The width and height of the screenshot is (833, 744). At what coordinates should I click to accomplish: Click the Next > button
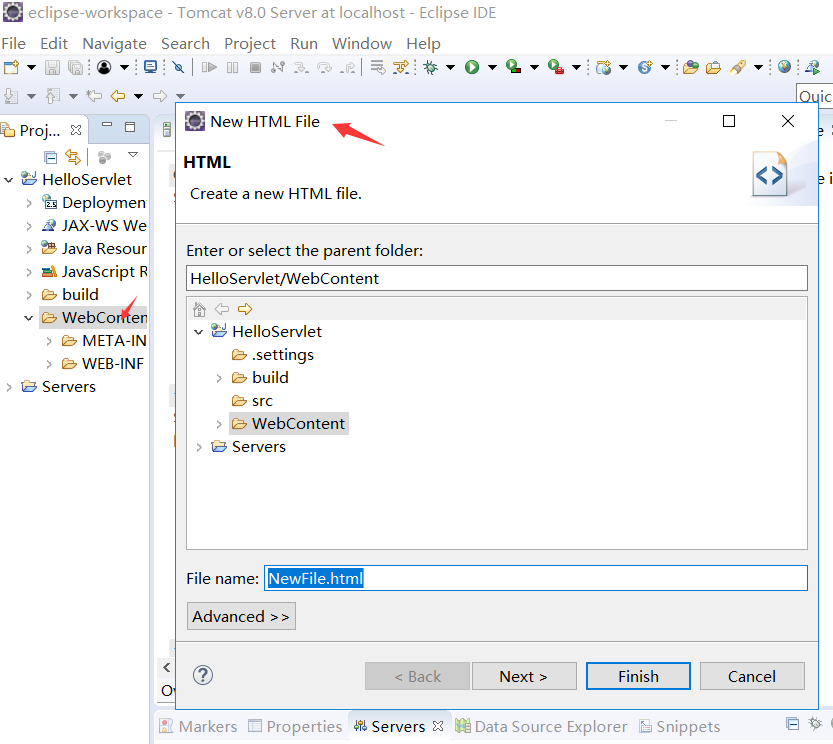(x=524, y=676)
